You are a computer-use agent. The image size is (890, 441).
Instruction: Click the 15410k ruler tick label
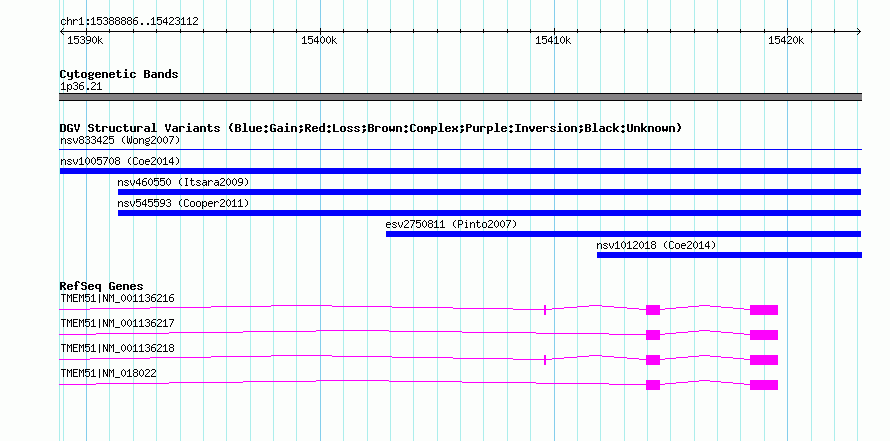pyautogui.click(x=553, y=40)
